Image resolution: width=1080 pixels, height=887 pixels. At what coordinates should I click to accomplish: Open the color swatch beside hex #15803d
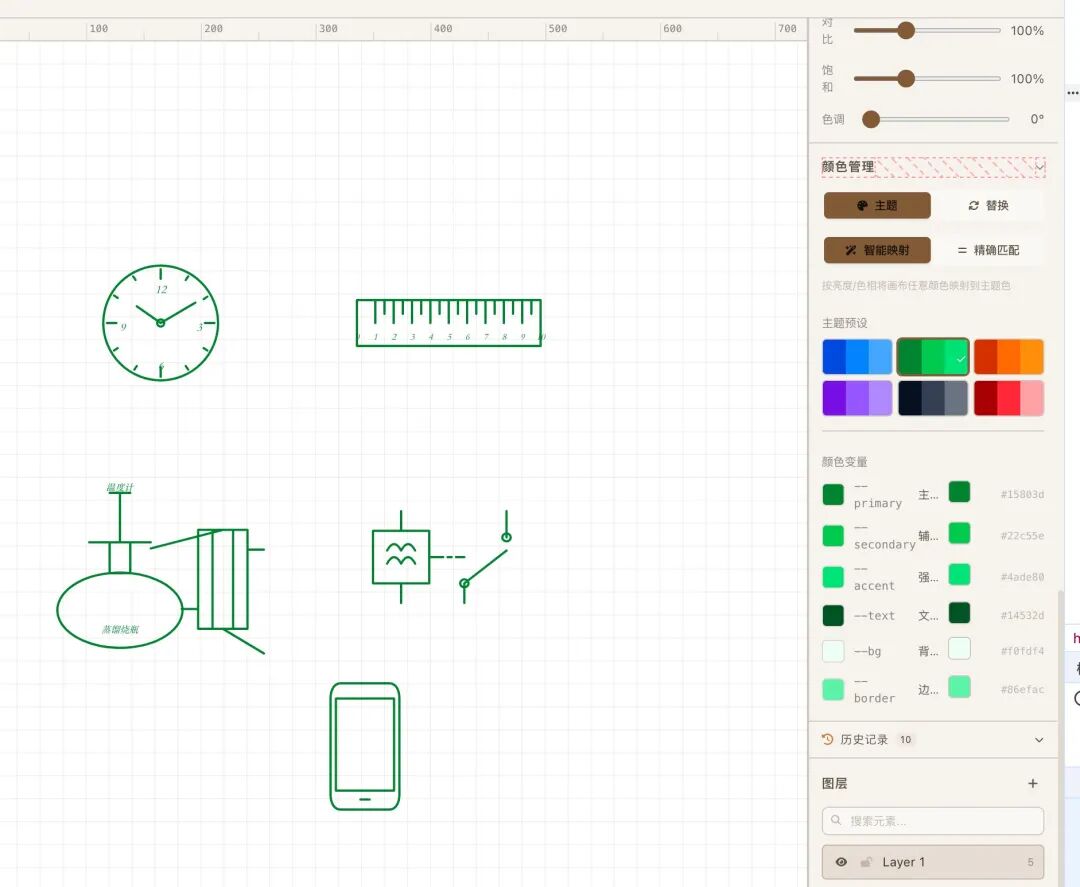[959, 492]
